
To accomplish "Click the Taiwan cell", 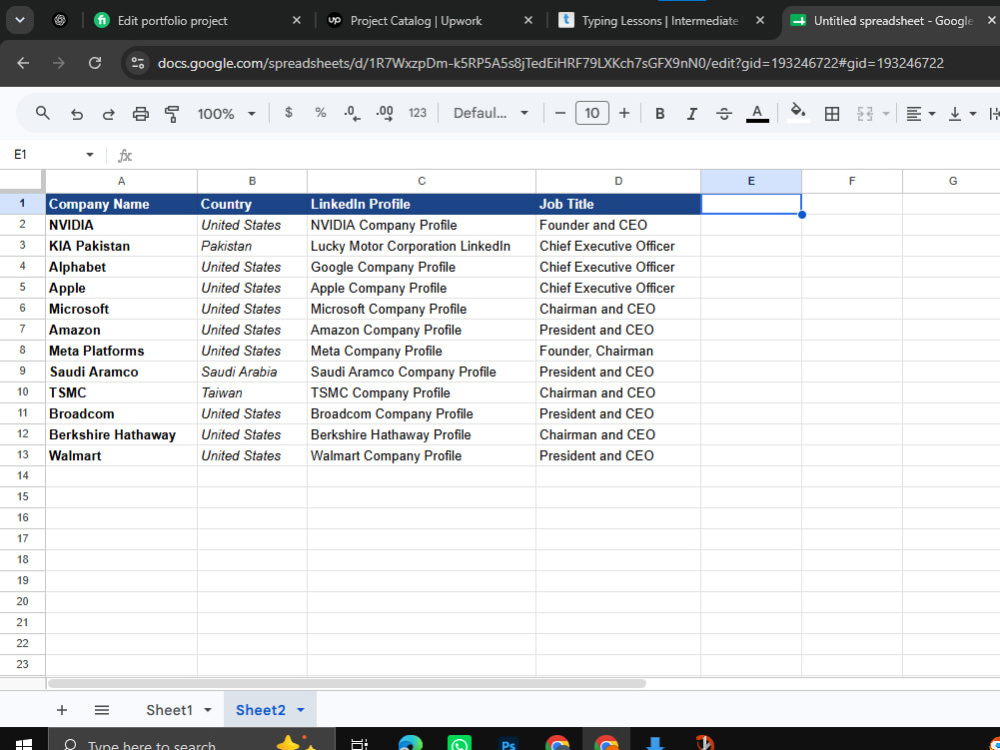I will pyautogui.click(x=252, y=393).
